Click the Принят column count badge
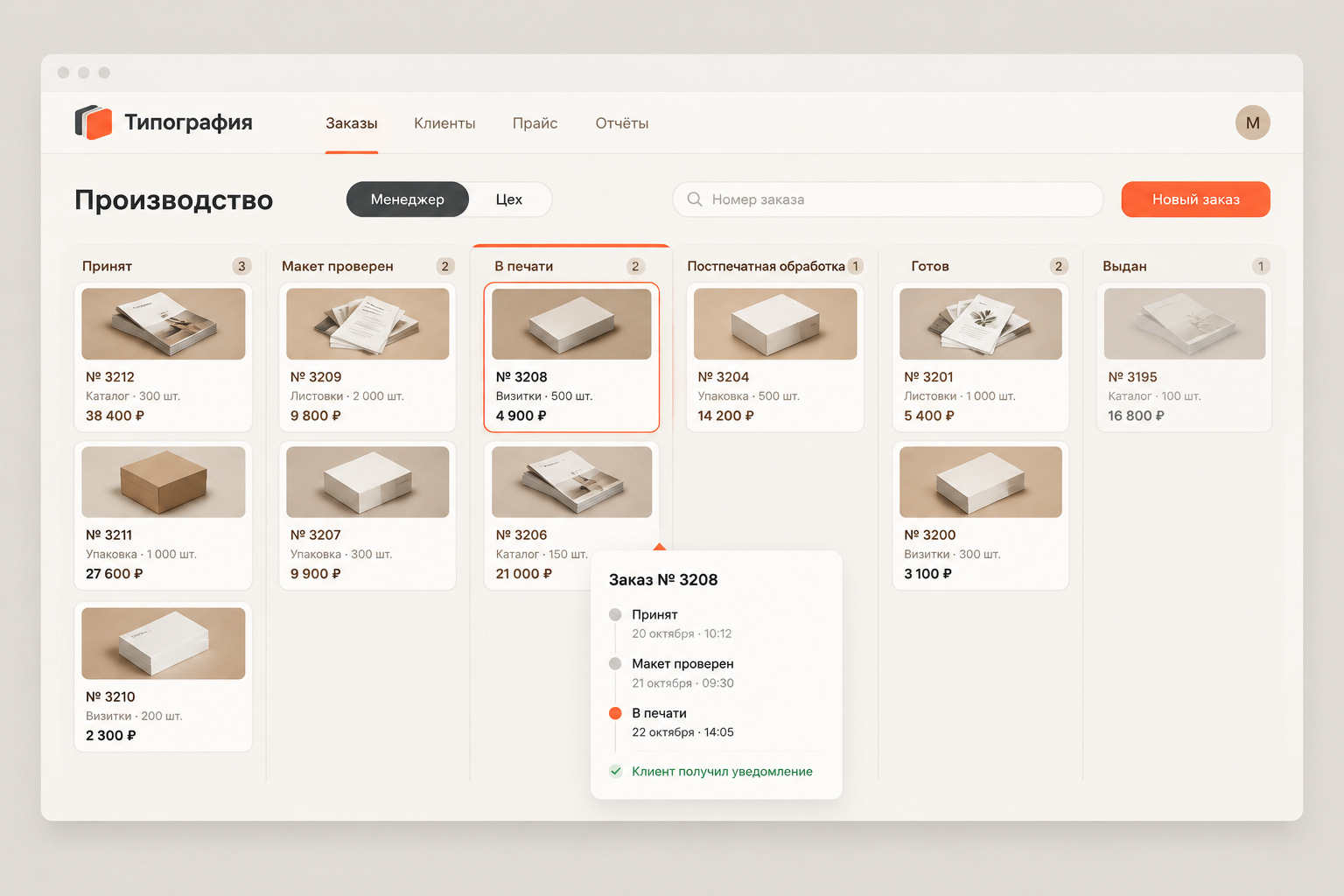 (x=241, y=266)
